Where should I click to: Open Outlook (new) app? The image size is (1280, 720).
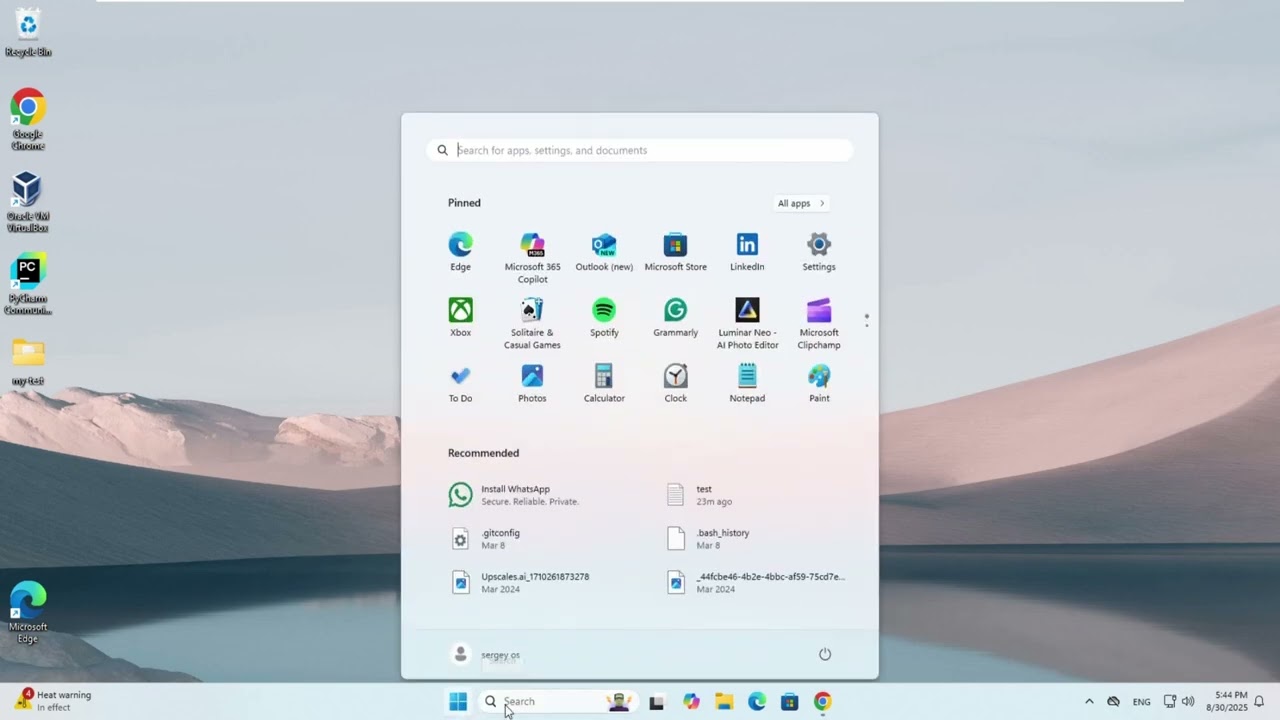[604, 252]
